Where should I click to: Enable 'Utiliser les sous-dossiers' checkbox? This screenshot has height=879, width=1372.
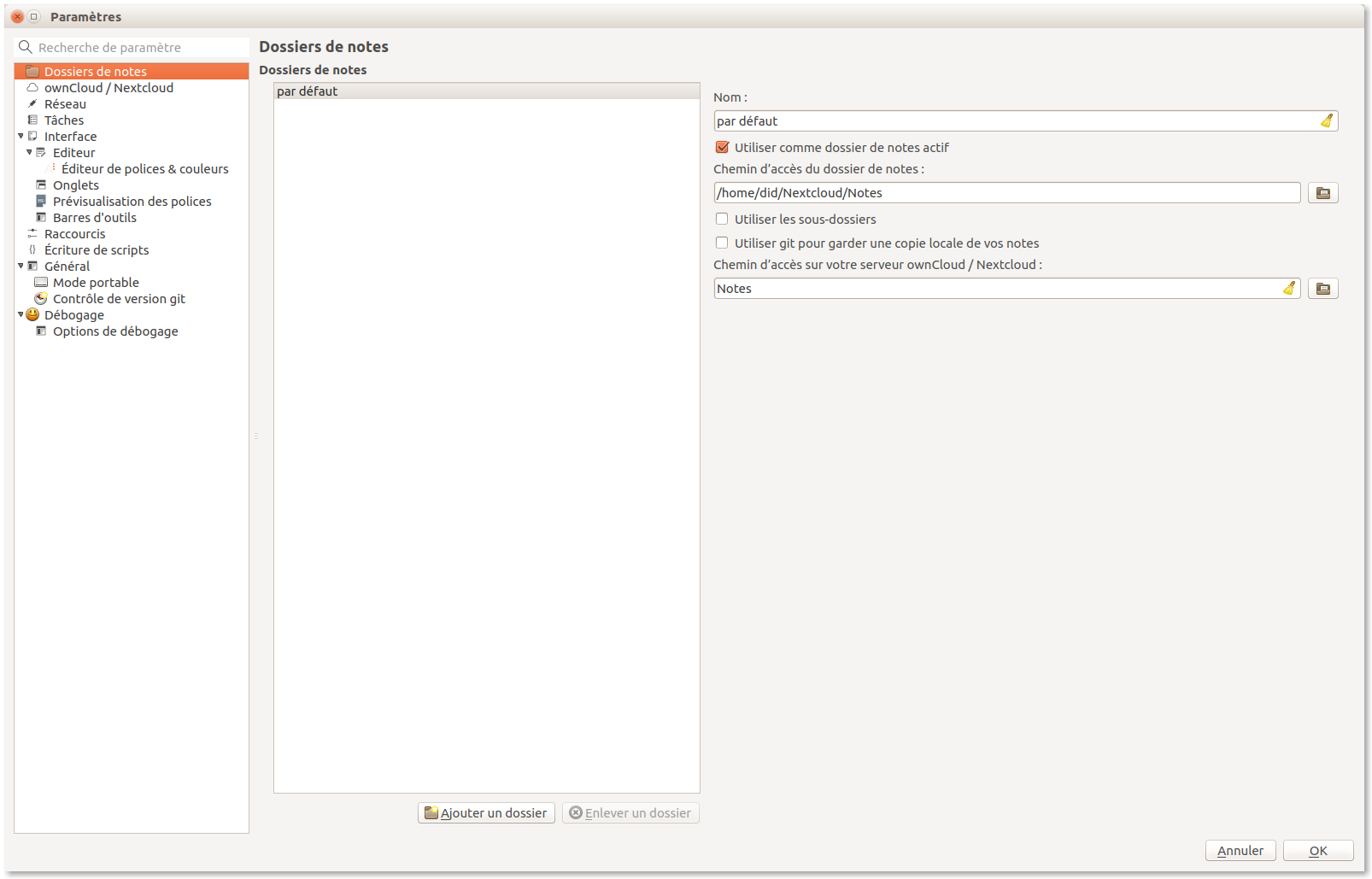tap(723, 220)
